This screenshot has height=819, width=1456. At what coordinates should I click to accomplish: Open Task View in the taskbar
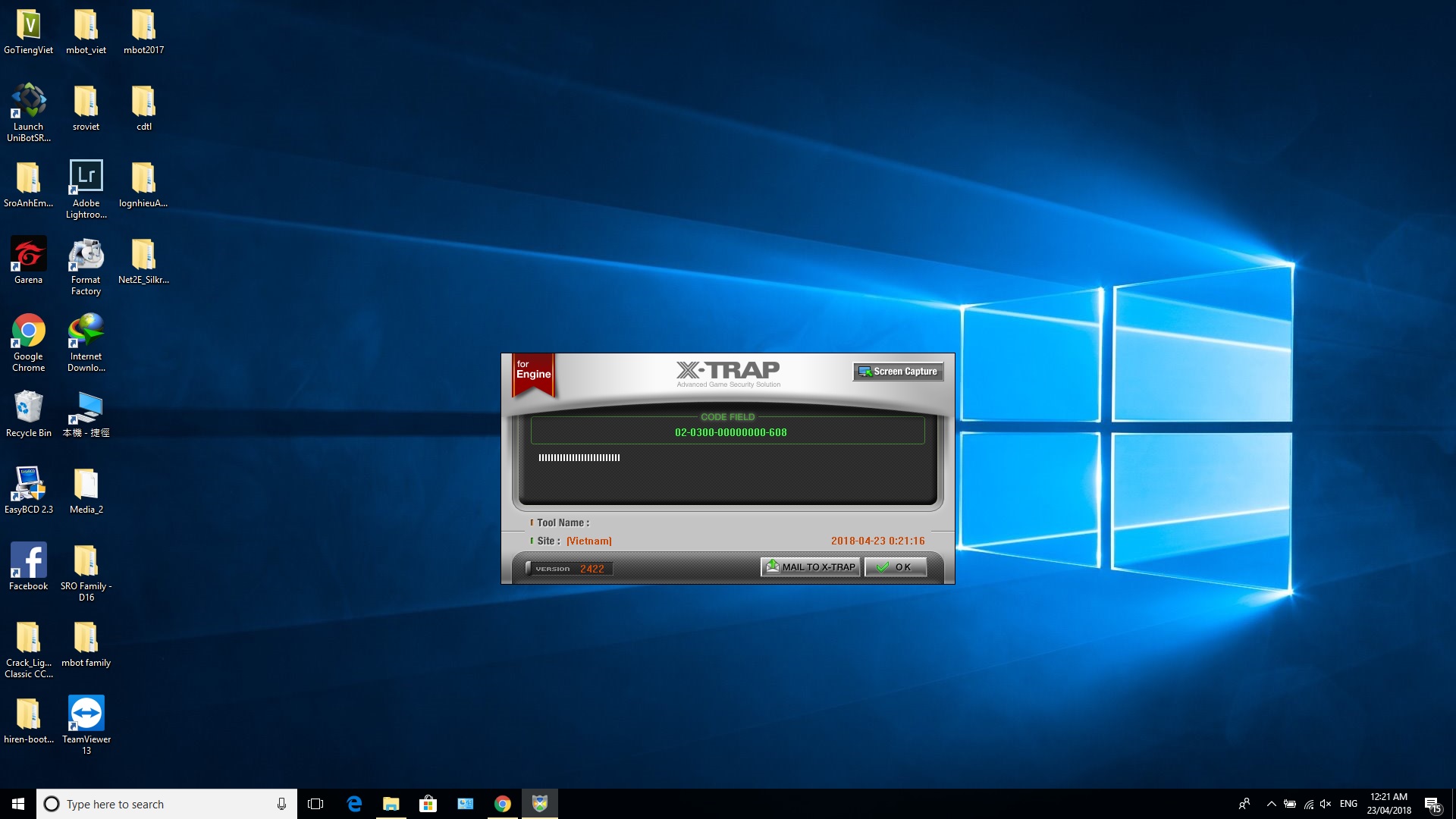pyautogui.click(x=315, y=804)
